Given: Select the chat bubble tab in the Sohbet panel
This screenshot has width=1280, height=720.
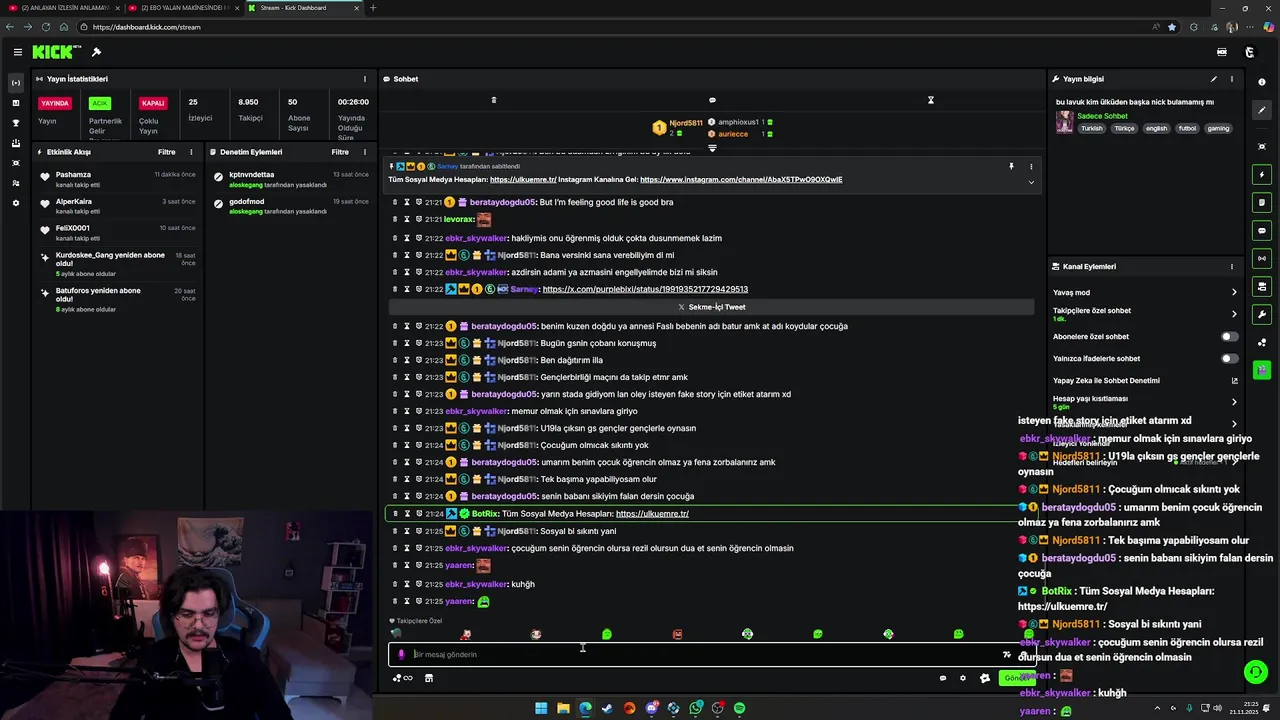Looking at the screenshot, I should tap(712, 100).
